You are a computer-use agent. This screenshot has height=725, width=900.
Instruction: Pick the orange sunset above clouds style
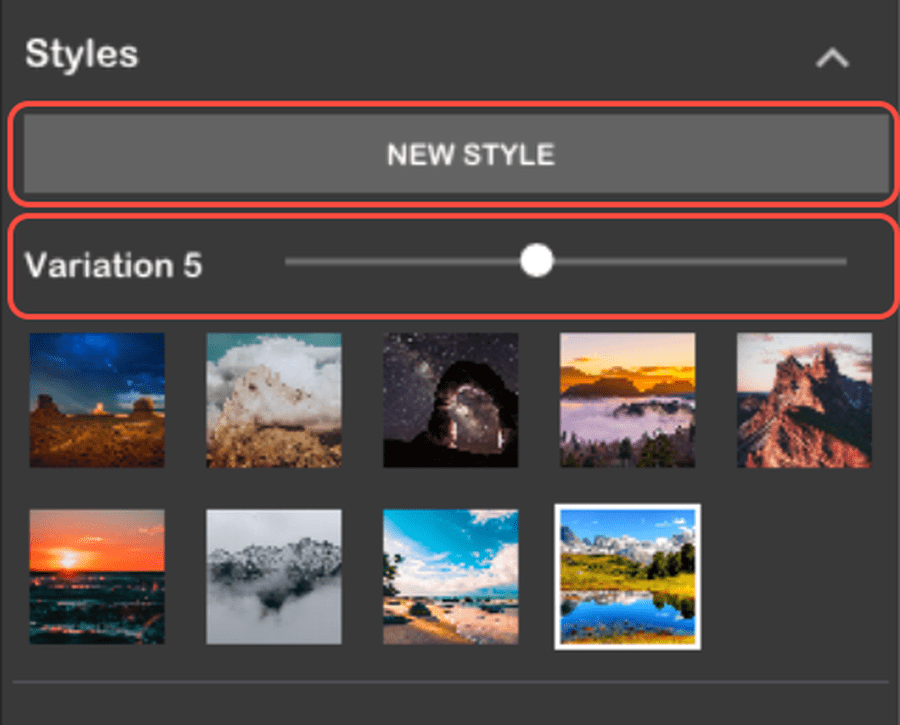tap(627, 400)
